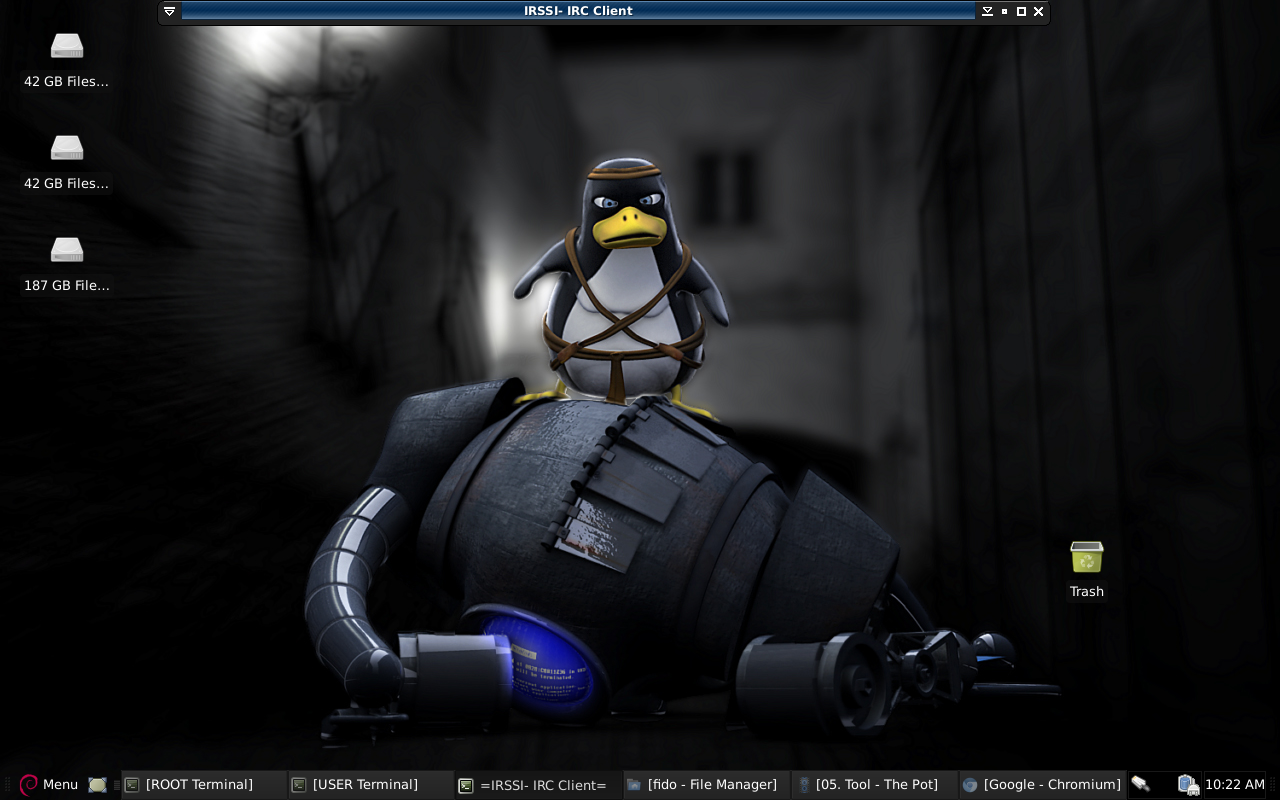
Task: Select the 187 GB Filesystem desktop icon
Action: 67,265
